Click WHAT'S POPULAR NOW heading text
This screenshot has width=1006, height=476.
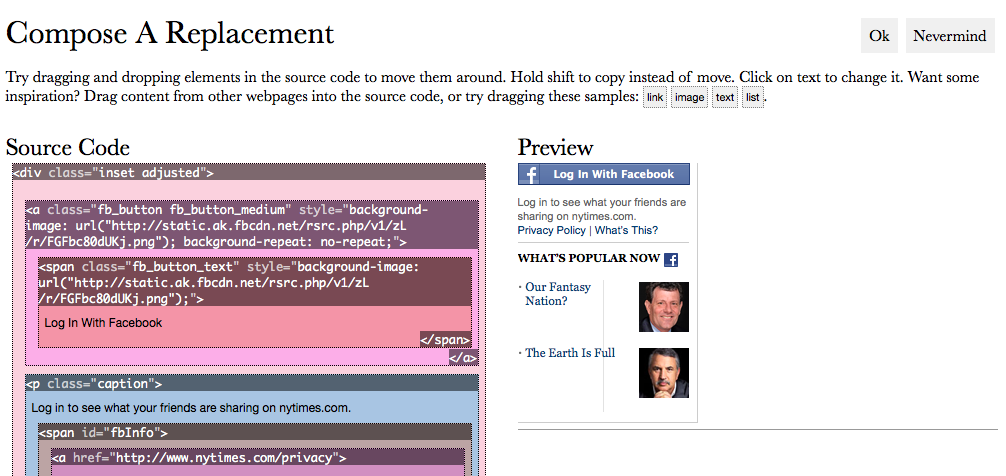pos(589,259)
